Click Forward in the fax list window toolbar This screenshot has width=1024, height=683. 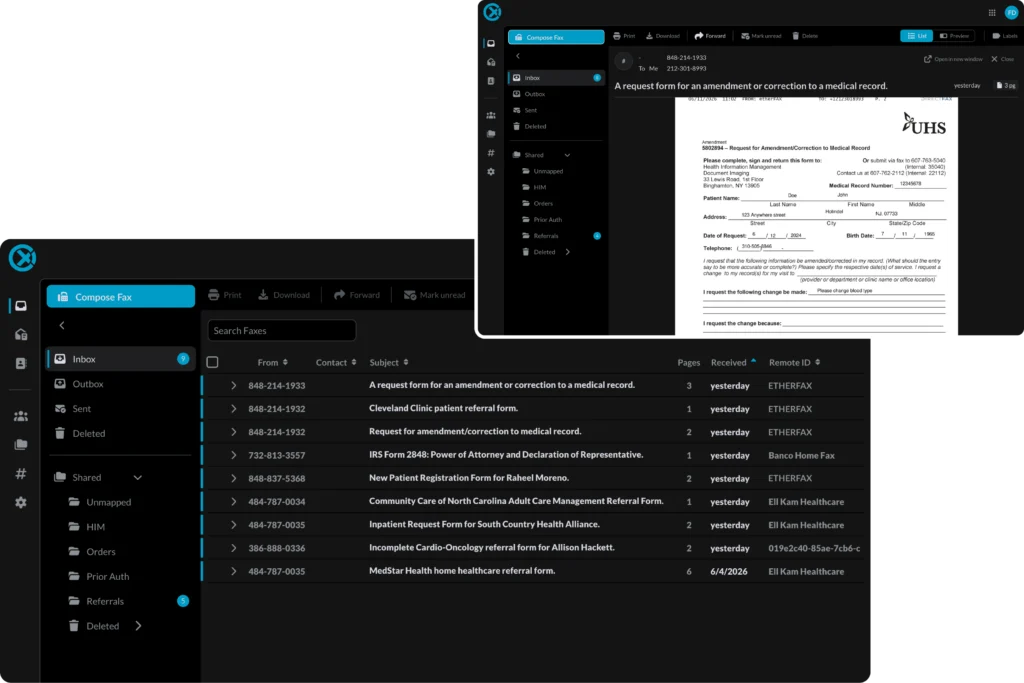tap(357, 295)
